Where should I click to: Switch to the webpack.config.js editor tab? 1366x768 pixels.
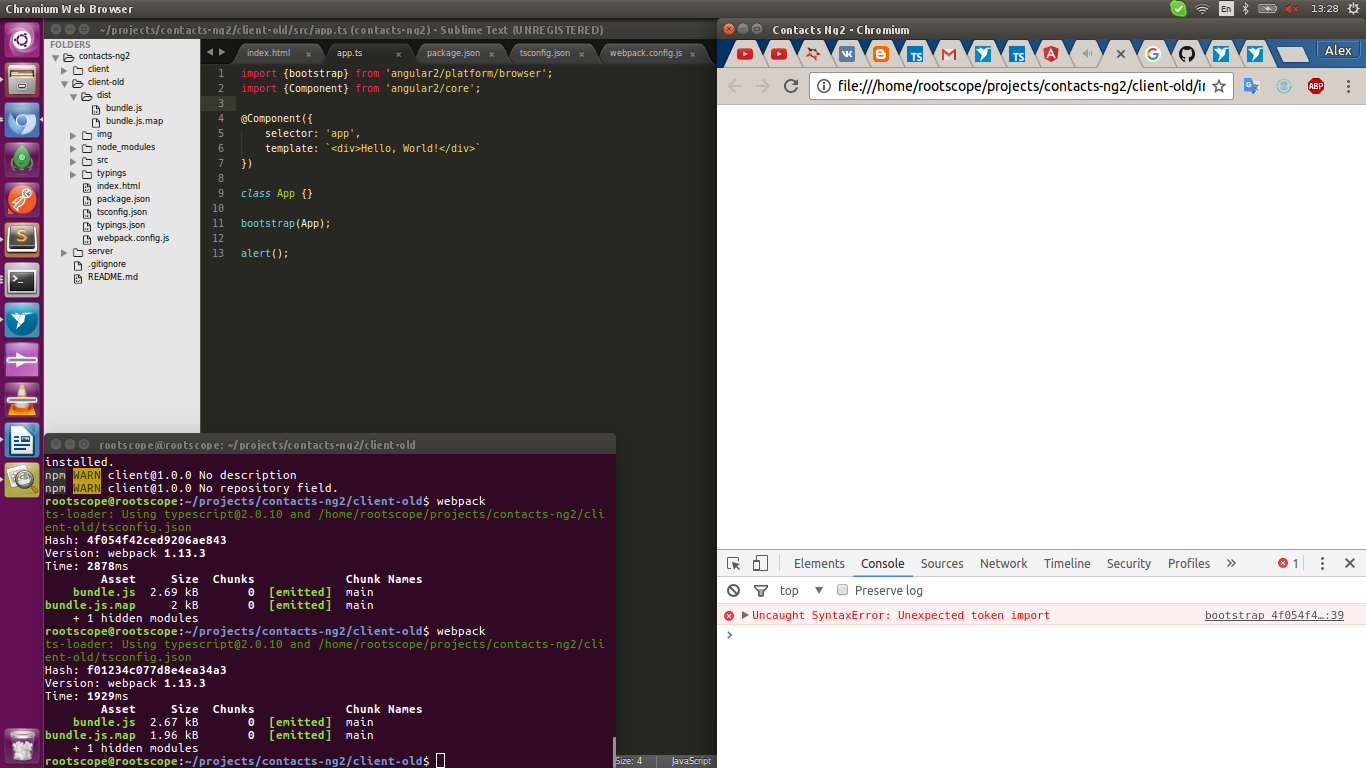pos(646,53)
